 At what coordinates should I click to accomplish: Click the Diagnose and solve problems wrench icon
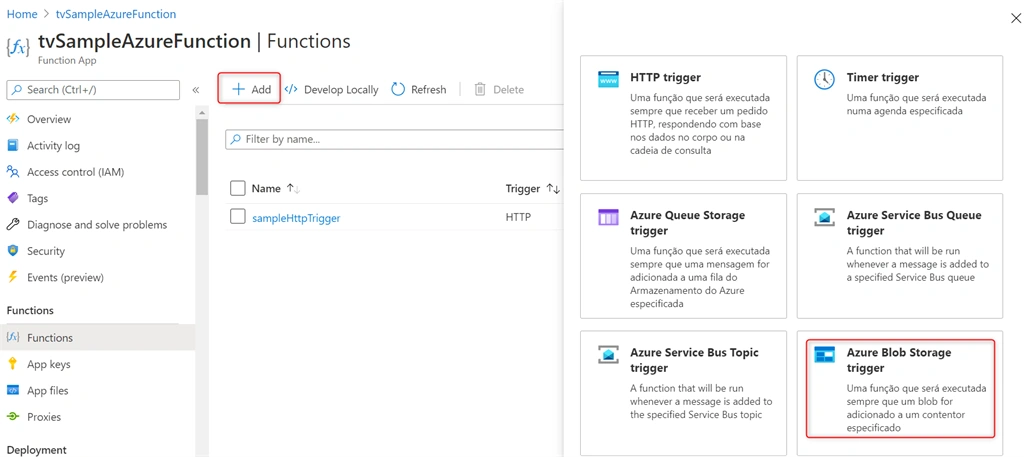click(x=13, y=225)
